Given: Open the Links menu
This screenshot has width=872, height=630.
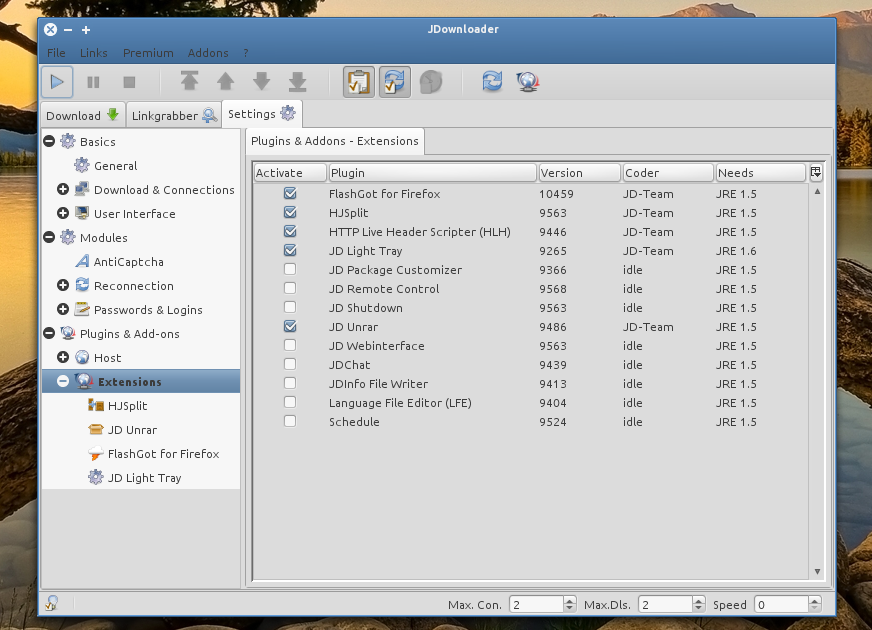Looking at the screenshot, I should [x=93, y=53].
